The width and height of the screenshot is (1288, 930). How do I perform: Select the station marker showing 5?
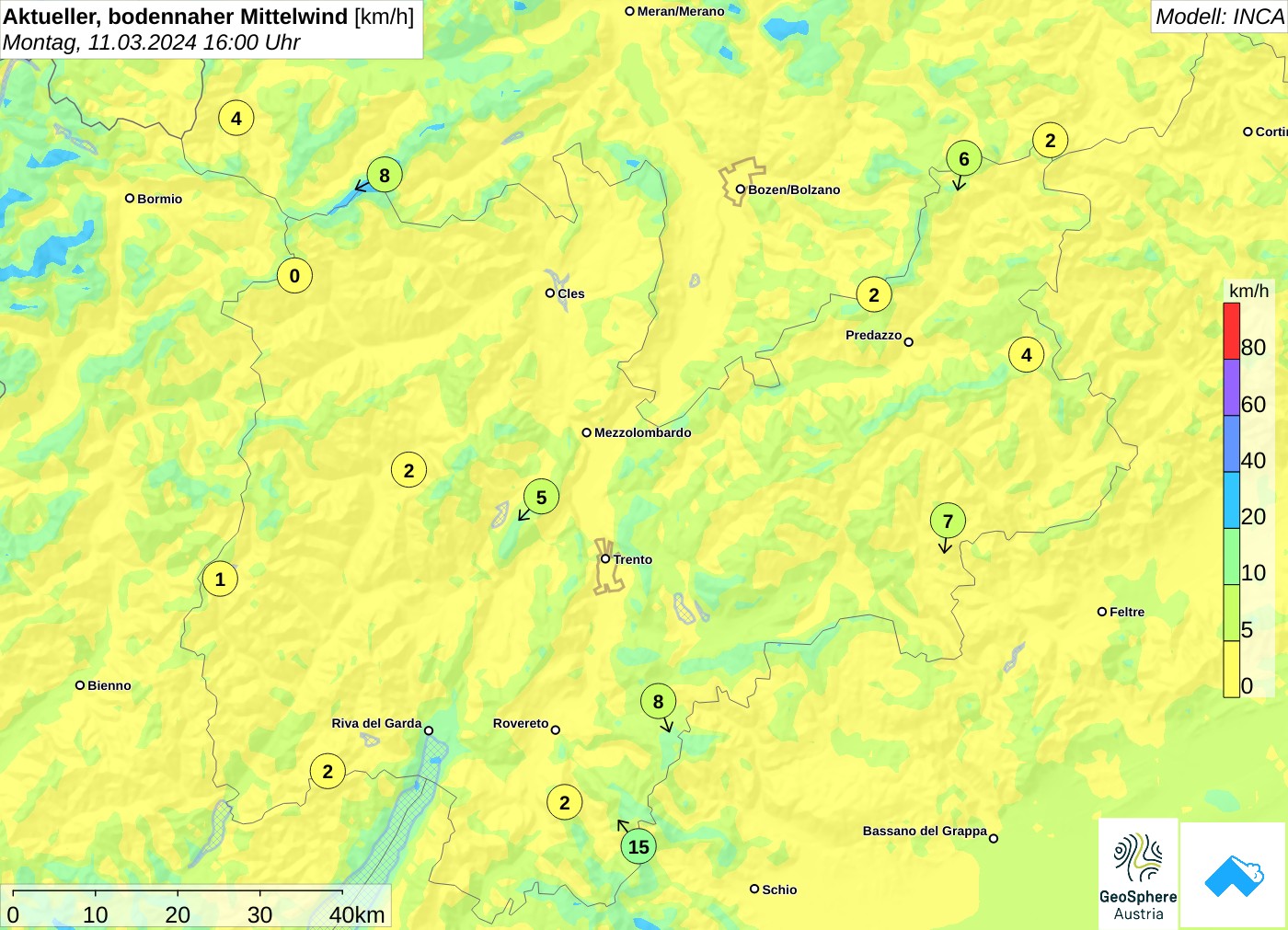pyautogui.click(x=541, y=498)
